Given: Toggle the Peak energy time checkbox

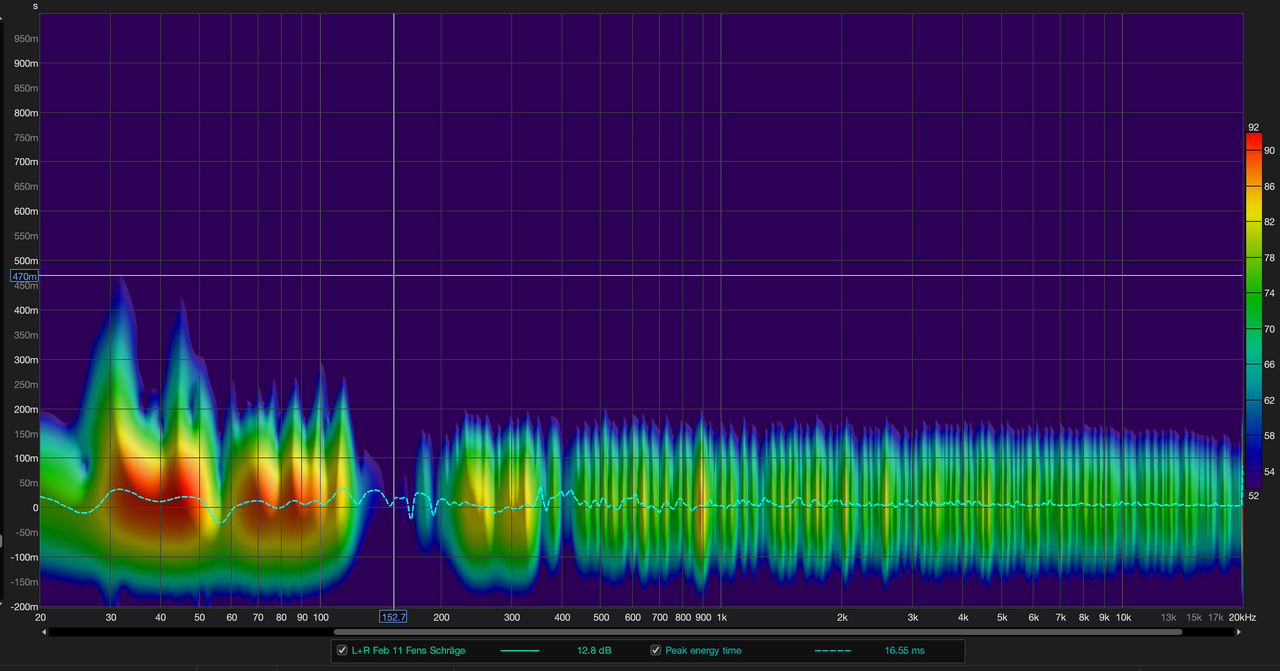Looking at the screenshot, I should pos(656,650).
